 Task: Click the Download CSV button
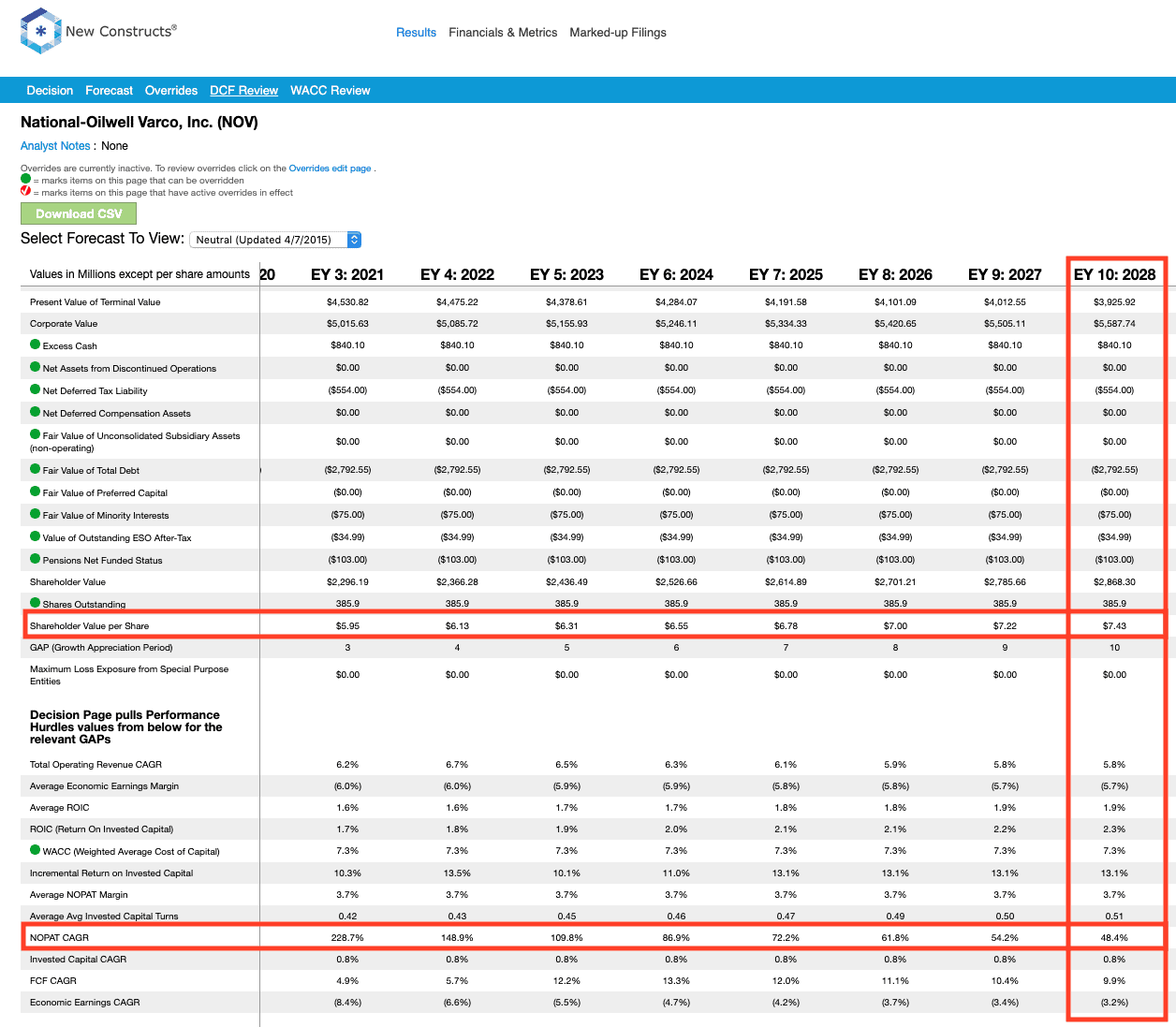(79, 213)
